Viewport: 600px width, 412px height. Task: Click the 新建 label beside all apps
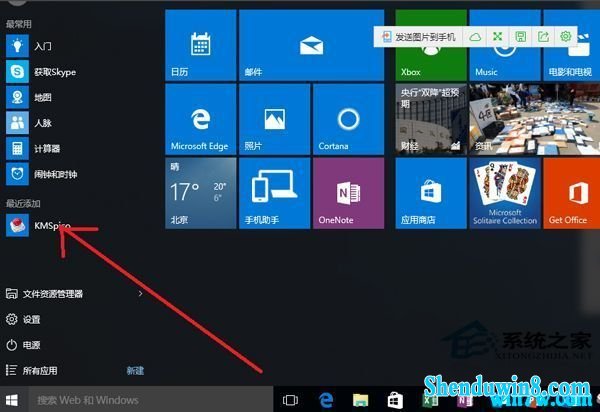[135, 370]
